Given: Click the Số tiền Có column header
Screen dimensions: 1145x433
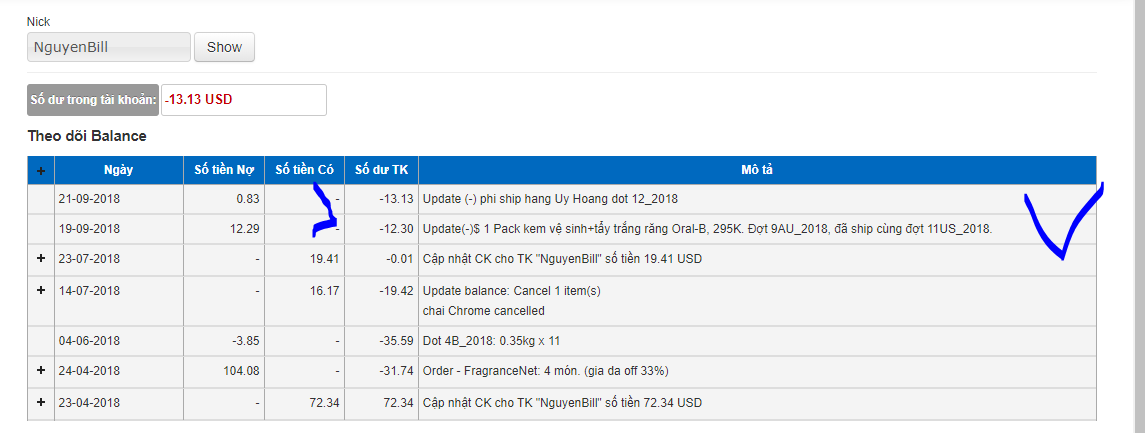Looking at the screenshot, I should [x=304, y=170].
